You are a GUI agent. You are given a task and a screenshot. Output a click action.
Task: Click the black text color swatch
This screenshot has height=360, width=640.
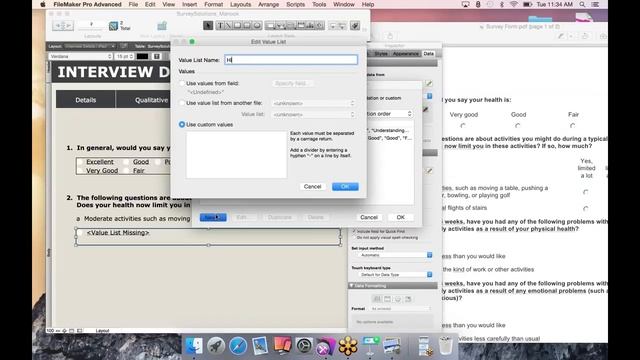click(x=142, y=56)
